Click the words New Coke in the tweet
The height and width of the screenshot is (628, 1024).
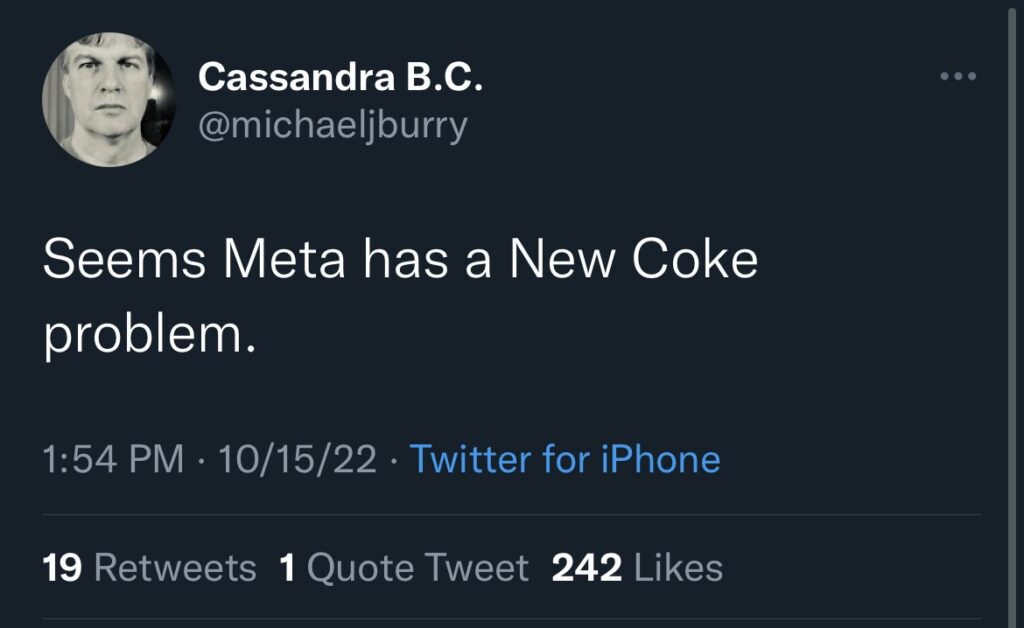[x=633, y=261]
